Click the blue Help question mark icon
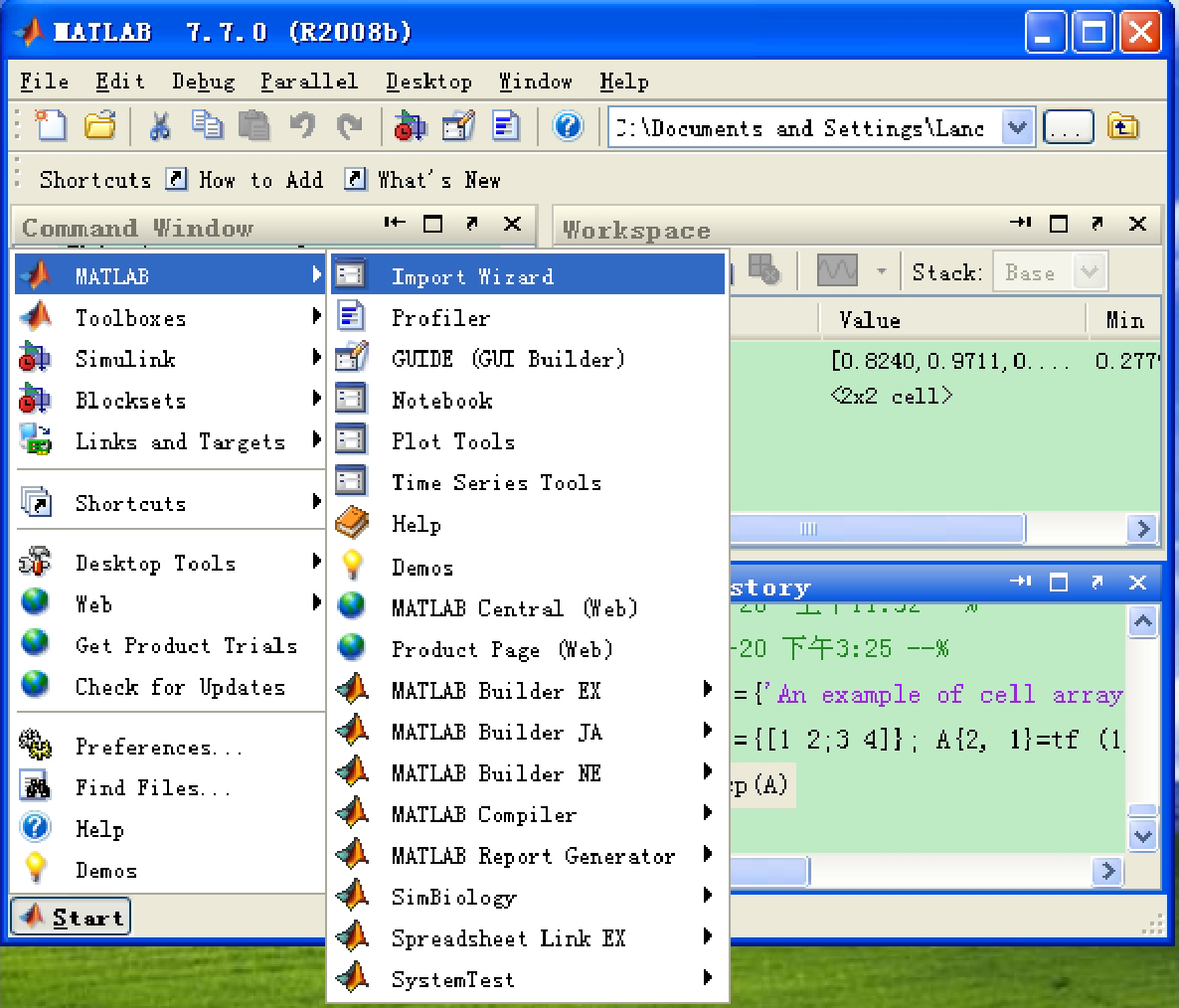Viewport: 1179px width, 1008px height. click(x=568, y=126)
